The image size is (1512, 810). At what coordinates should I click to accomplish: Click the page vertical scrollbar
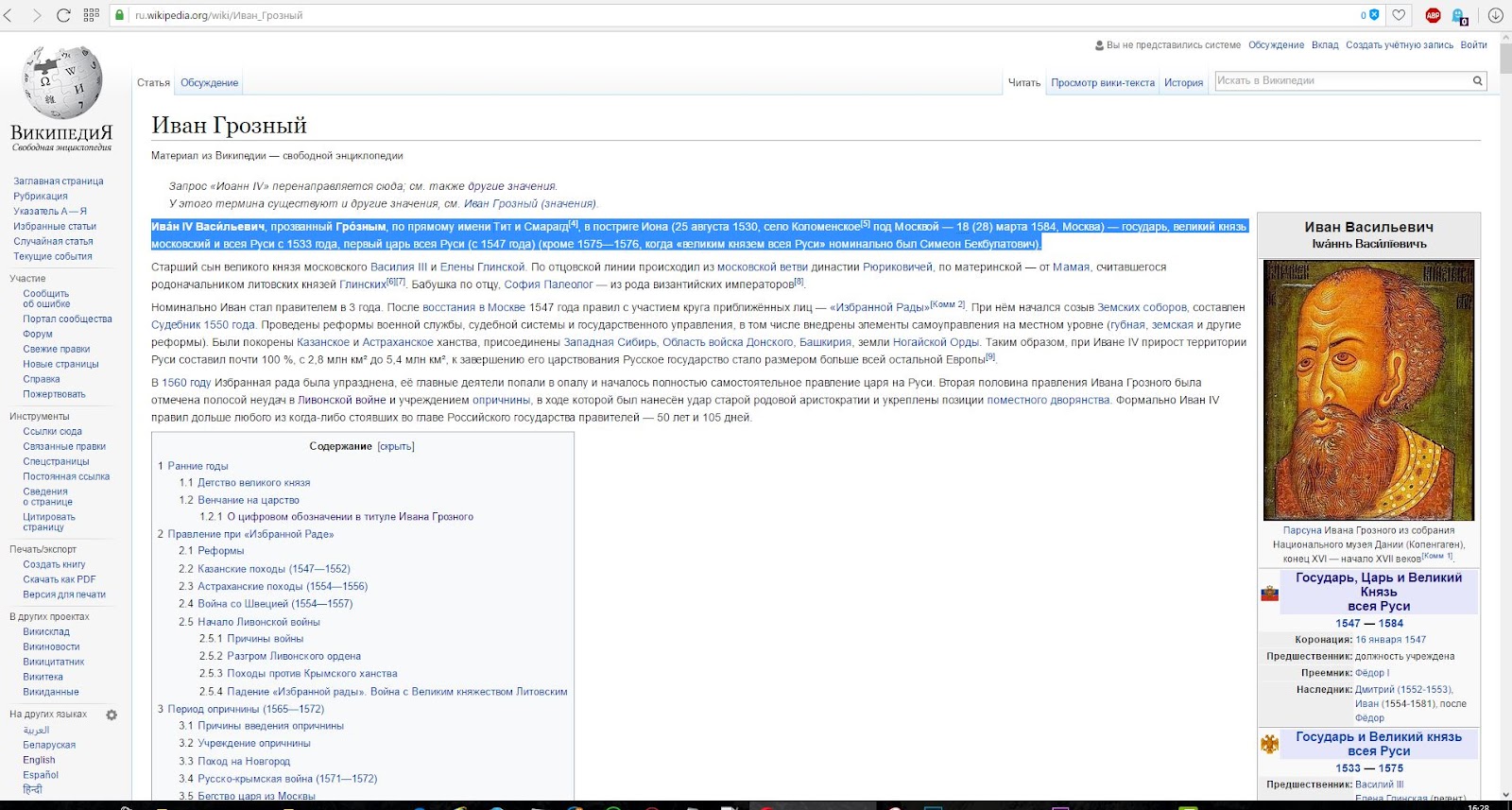(1504, 416)
